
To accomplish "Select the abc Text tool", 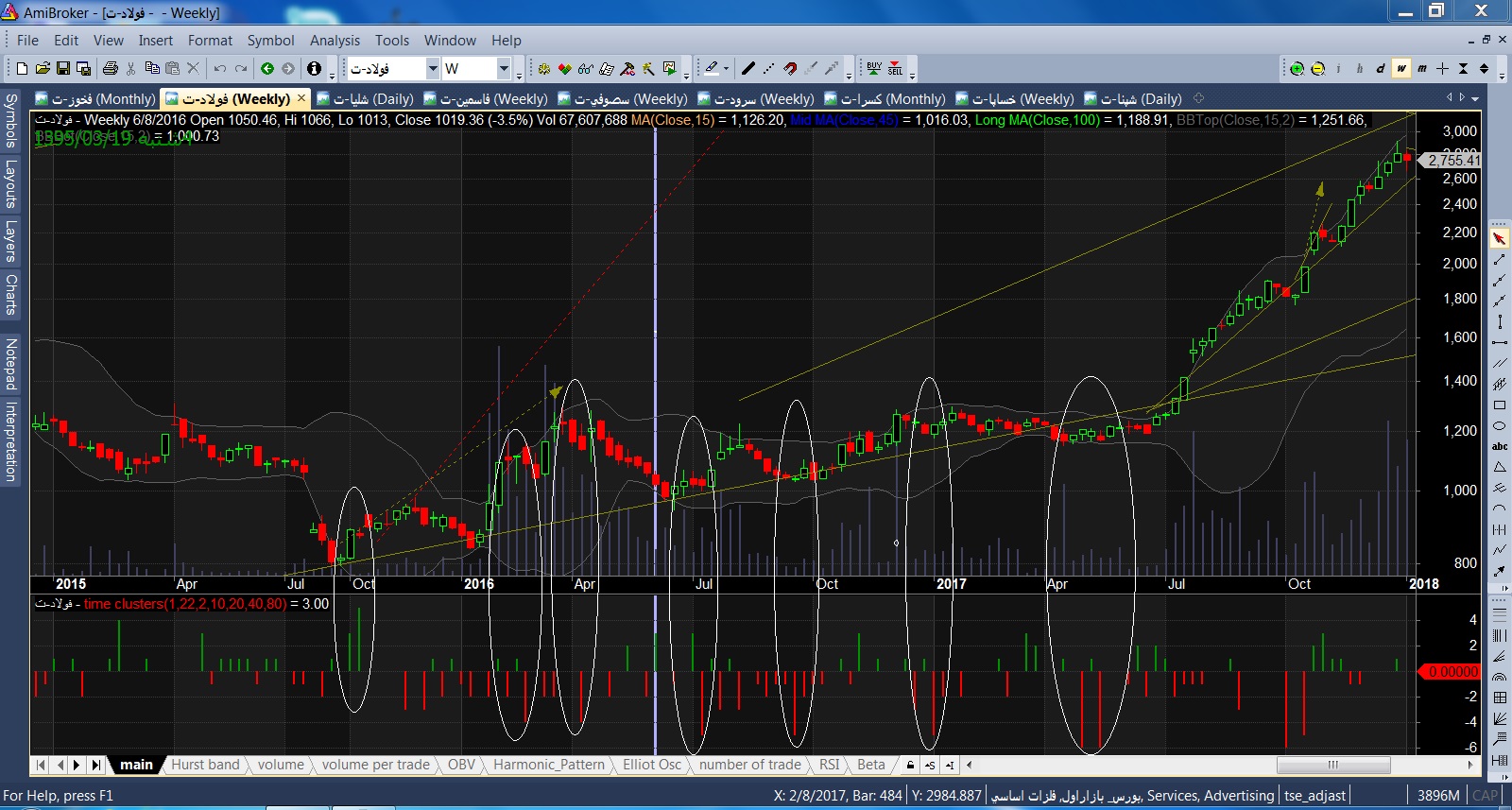I will tap(1500, 446).
